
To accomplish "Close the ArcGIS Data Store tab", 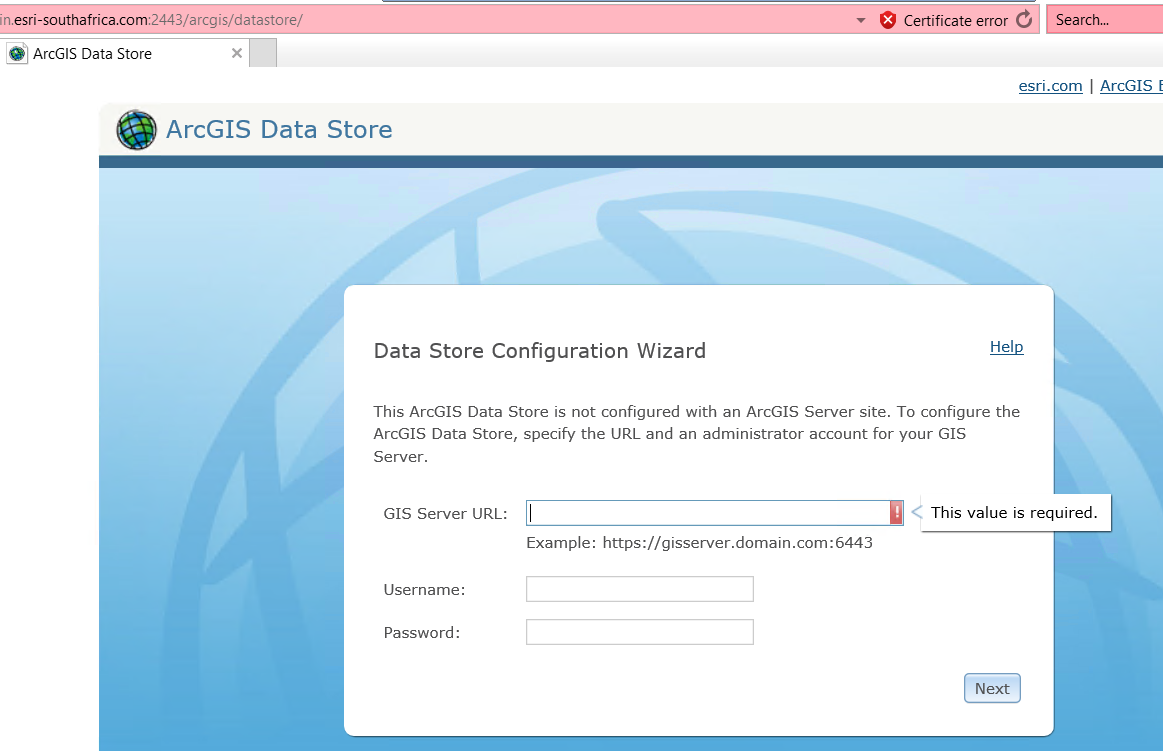I will pyautogui.click(x=237, y=53).
